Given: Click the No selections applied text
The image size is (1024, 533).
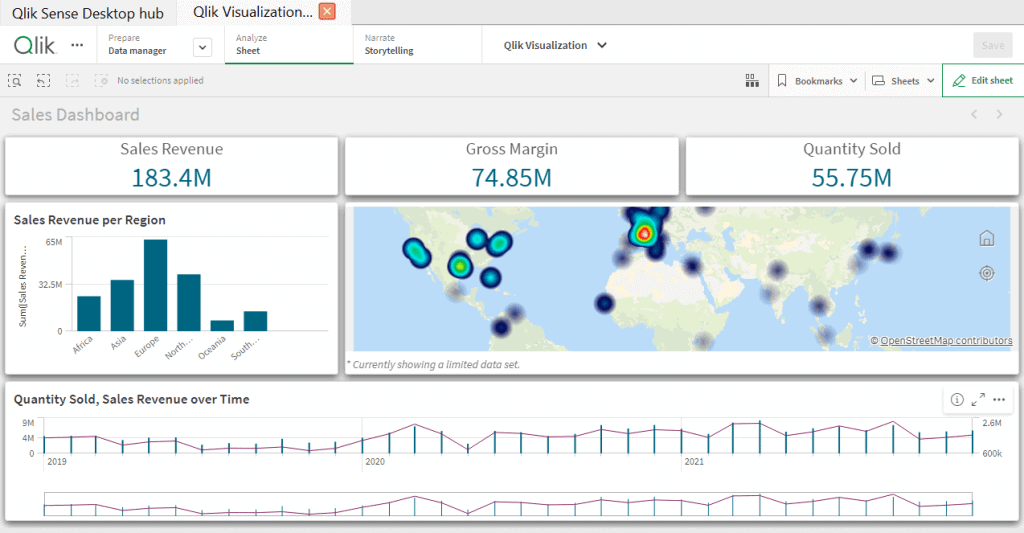Looking at the screenshot, I should (160, 80).
